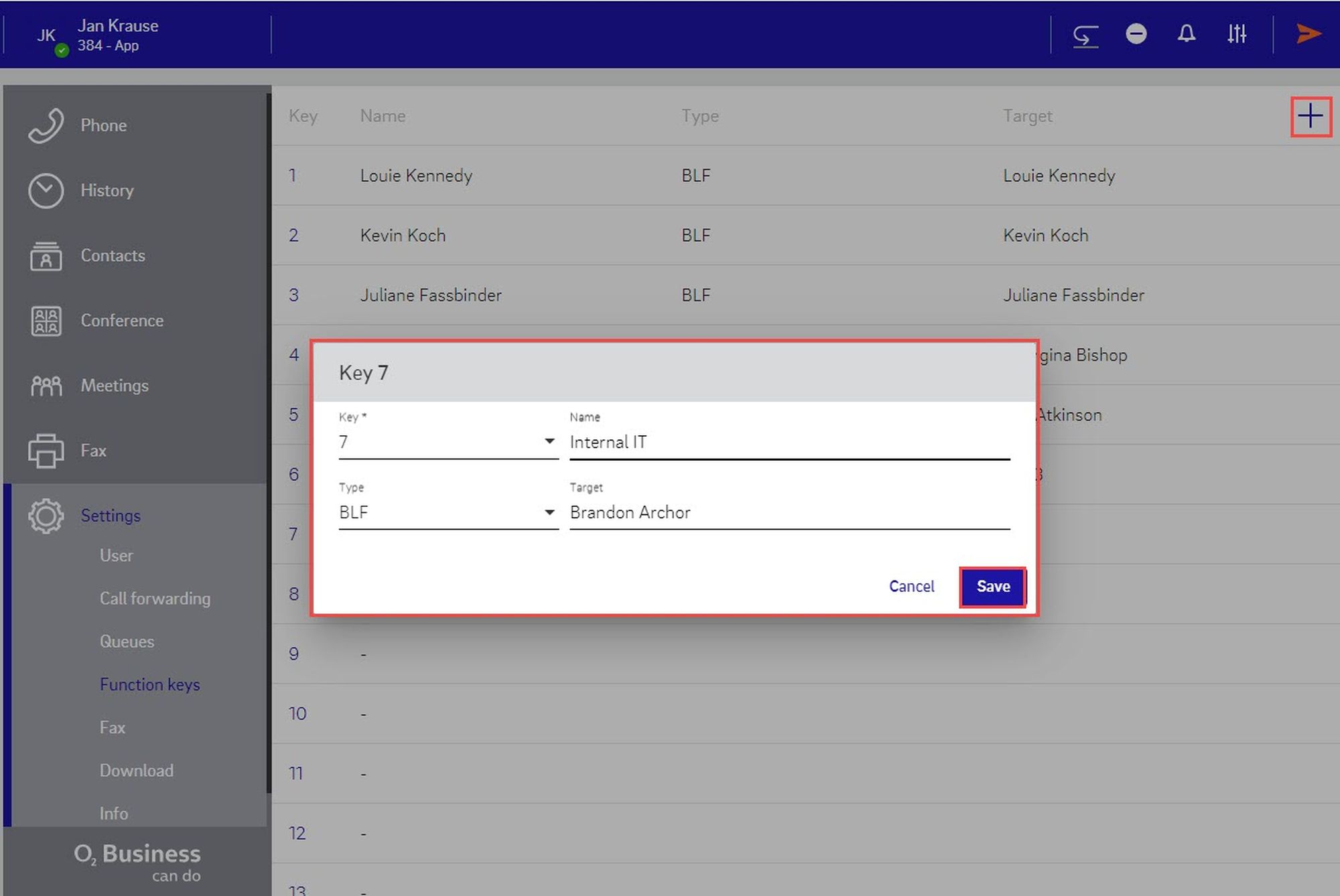The image size is (1340, 896).
Task: Cancel the Key 7 dialog
Action: (x=911, y=587)
